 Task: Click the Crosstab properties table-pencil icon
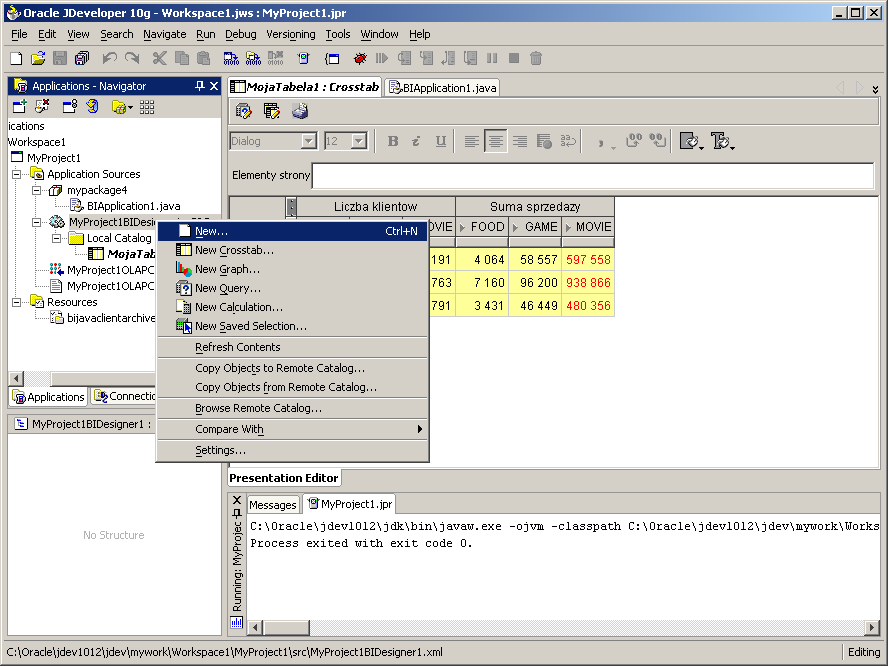[272, 111]
